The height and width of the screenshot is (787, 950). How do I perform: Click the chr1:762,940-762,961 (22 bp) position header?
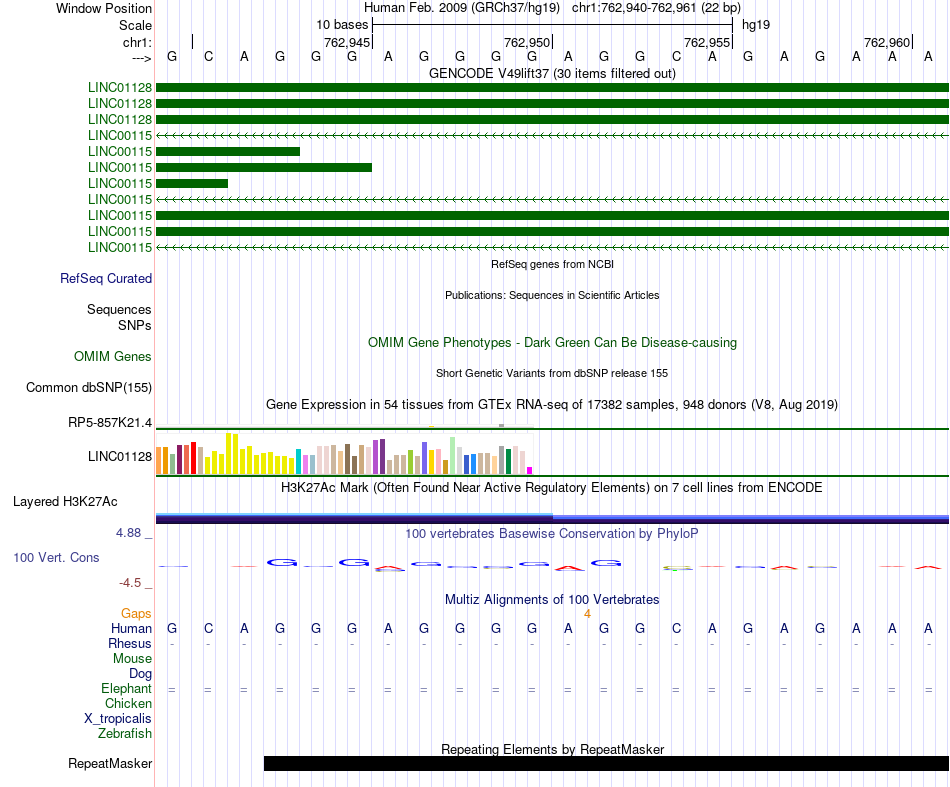(656, 8)
